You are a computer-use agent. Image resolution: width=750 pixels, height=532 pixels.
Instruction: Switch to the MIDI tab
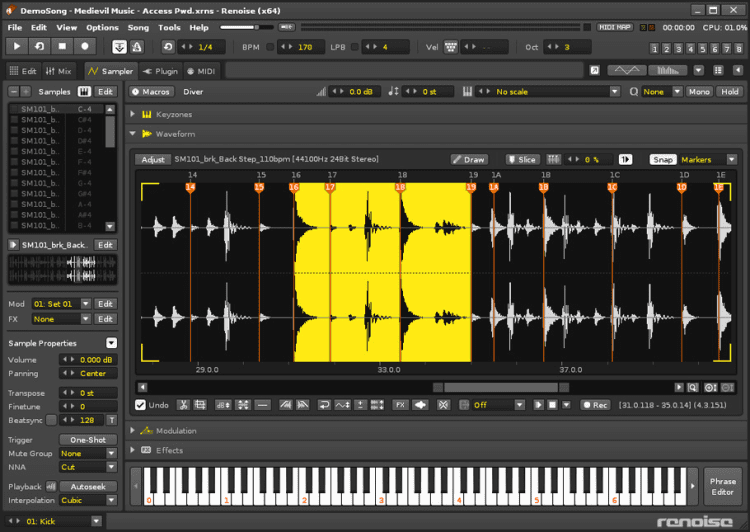click(x=201, y=71)
